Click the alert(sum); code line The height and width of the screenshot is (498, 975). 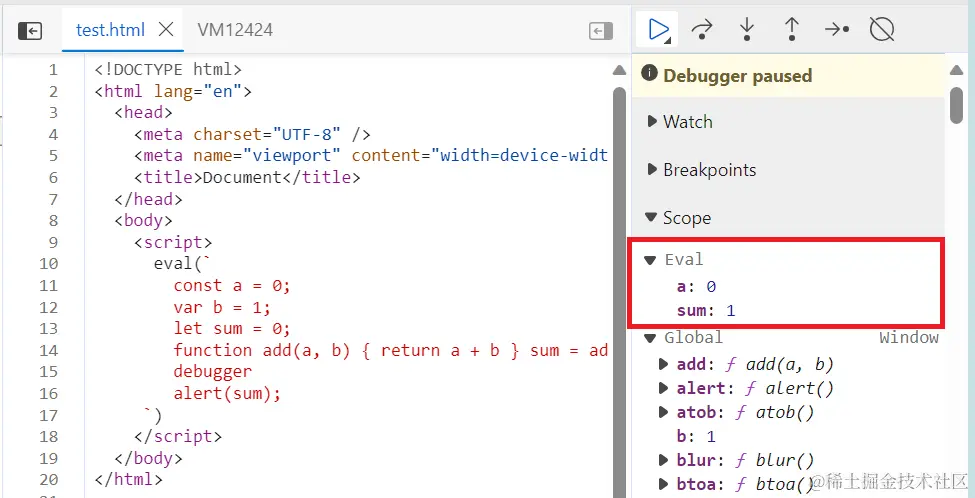(228, 394)
